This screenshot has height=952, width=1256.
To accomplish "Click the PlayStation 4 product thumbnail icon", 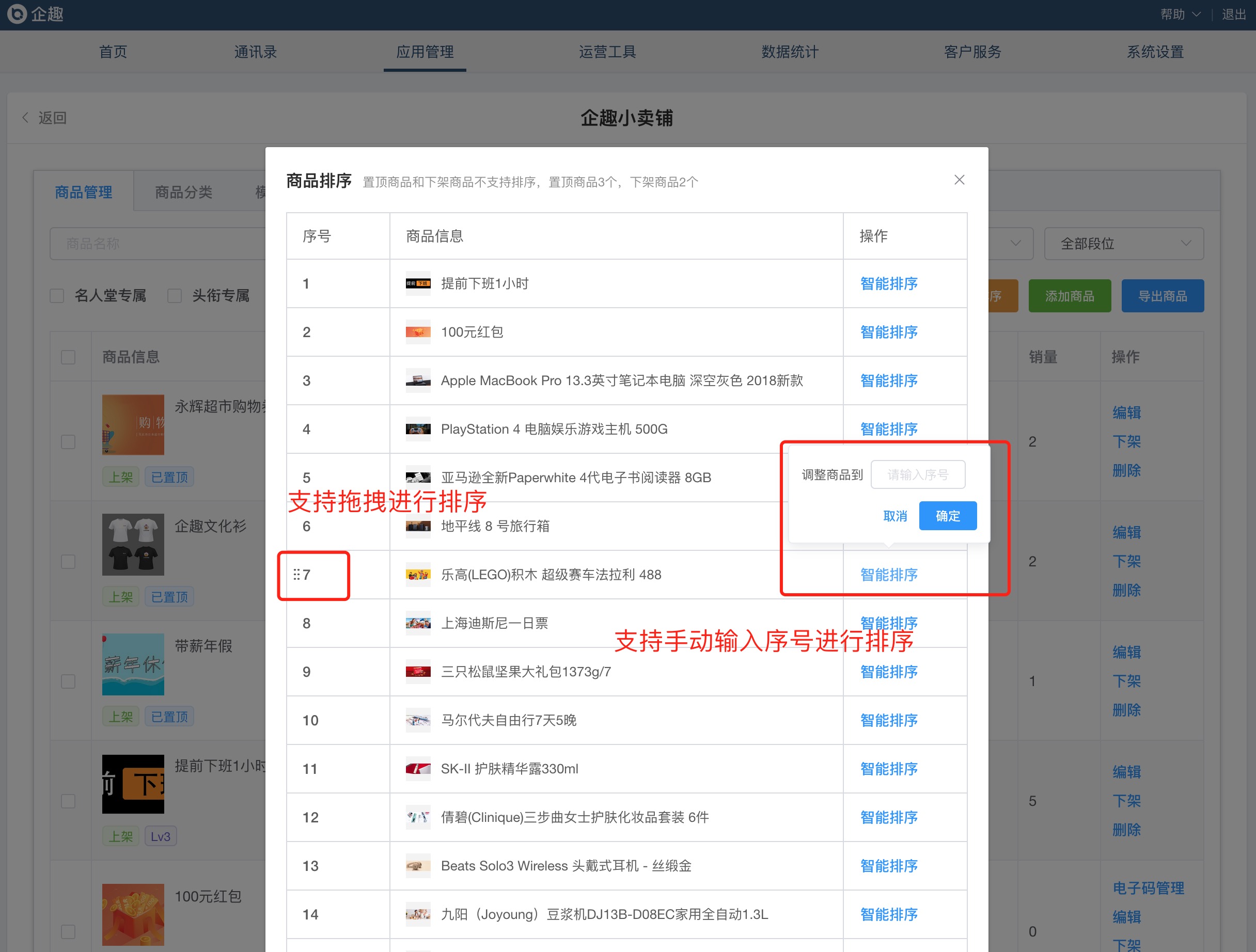I will pyautogui.click(x=417, y=429).
